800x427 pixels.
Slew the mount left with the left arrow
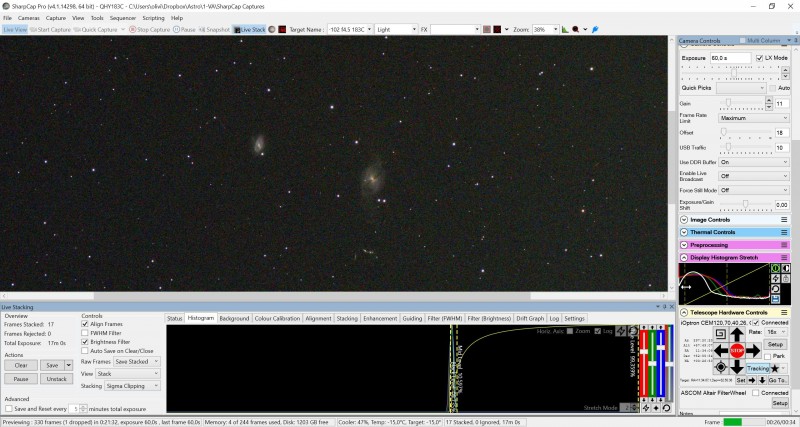pyautogui.click(x=721, y=351)
